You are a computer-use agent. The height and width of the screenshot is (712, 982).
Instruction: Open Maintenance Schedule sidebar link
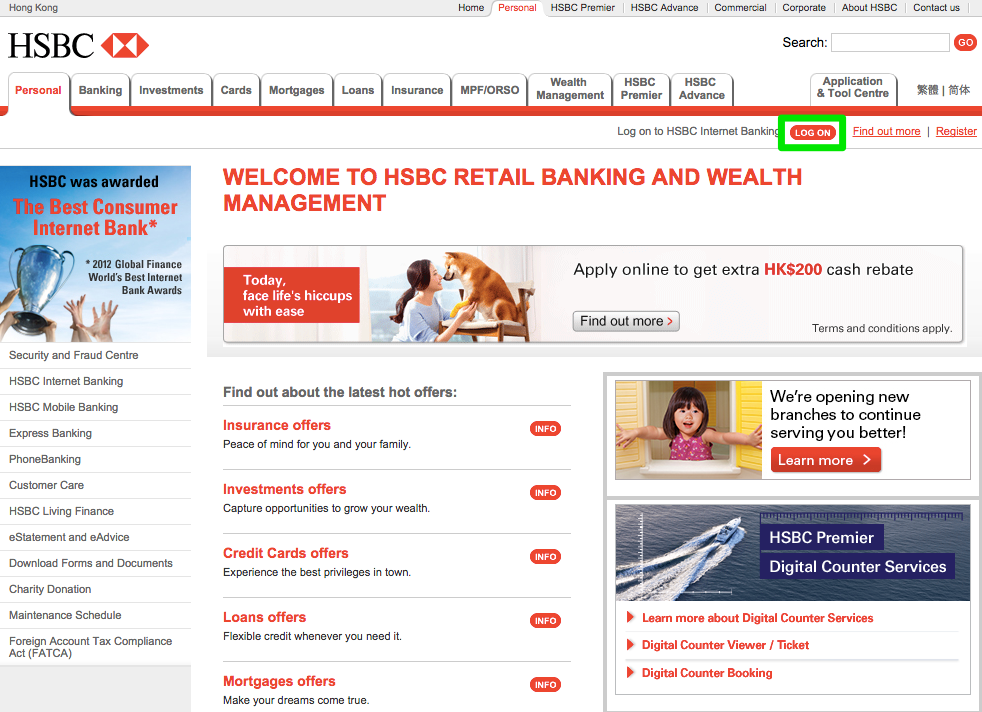(65, 615)
